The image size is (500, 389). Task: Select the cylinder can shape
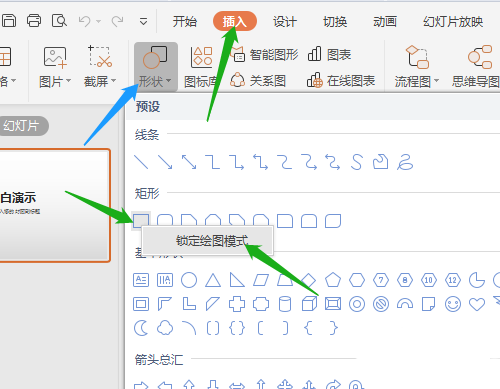click(x=285, y=304)
